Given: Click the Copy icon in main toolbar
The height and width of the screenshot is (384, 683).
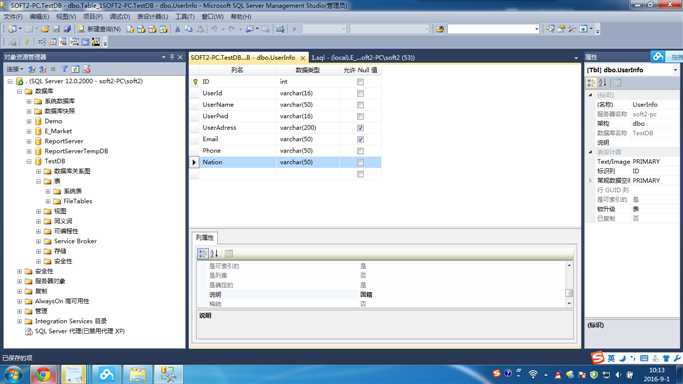Looking at the screenshot, I should 189,29.
